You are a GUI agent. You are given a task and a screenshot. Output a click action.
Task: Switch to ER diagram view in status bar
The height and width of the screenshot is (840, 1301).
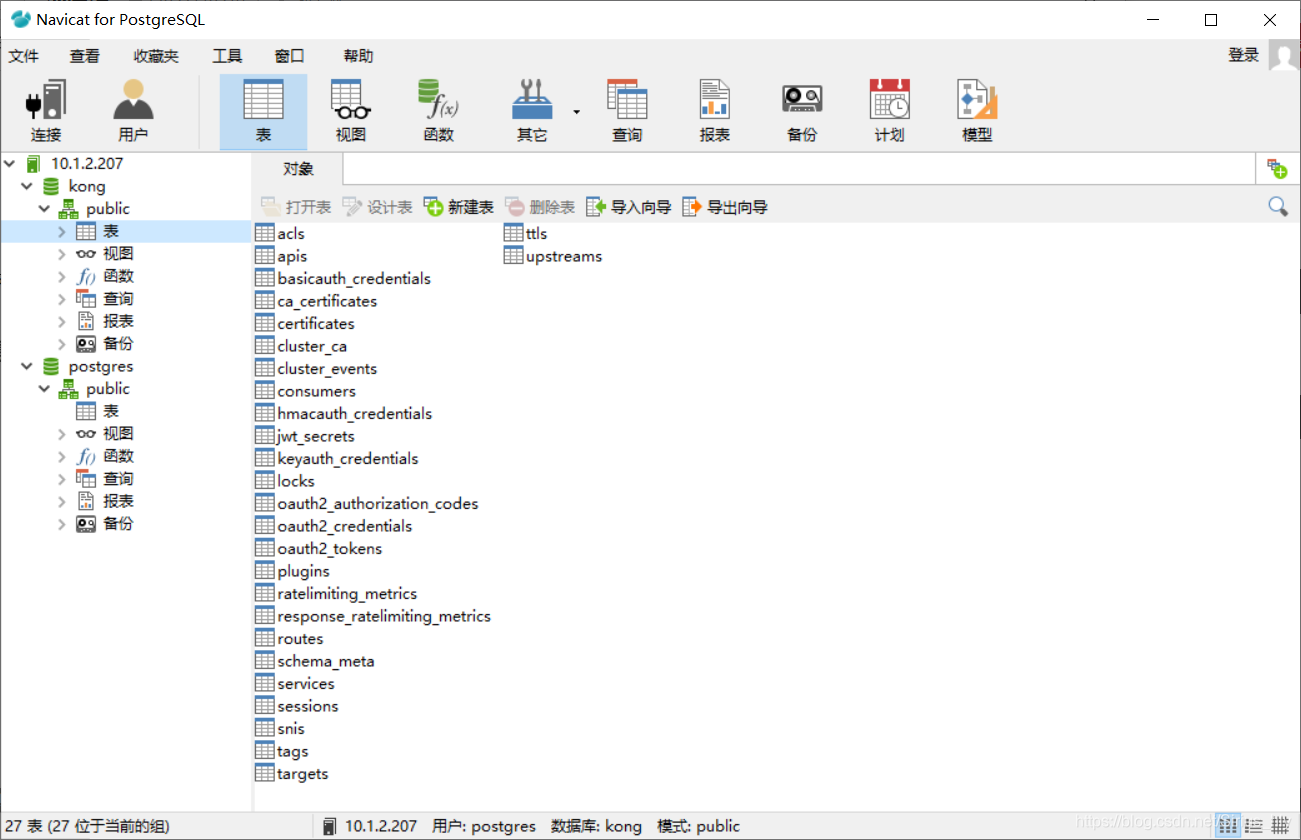pos(1280,825)
